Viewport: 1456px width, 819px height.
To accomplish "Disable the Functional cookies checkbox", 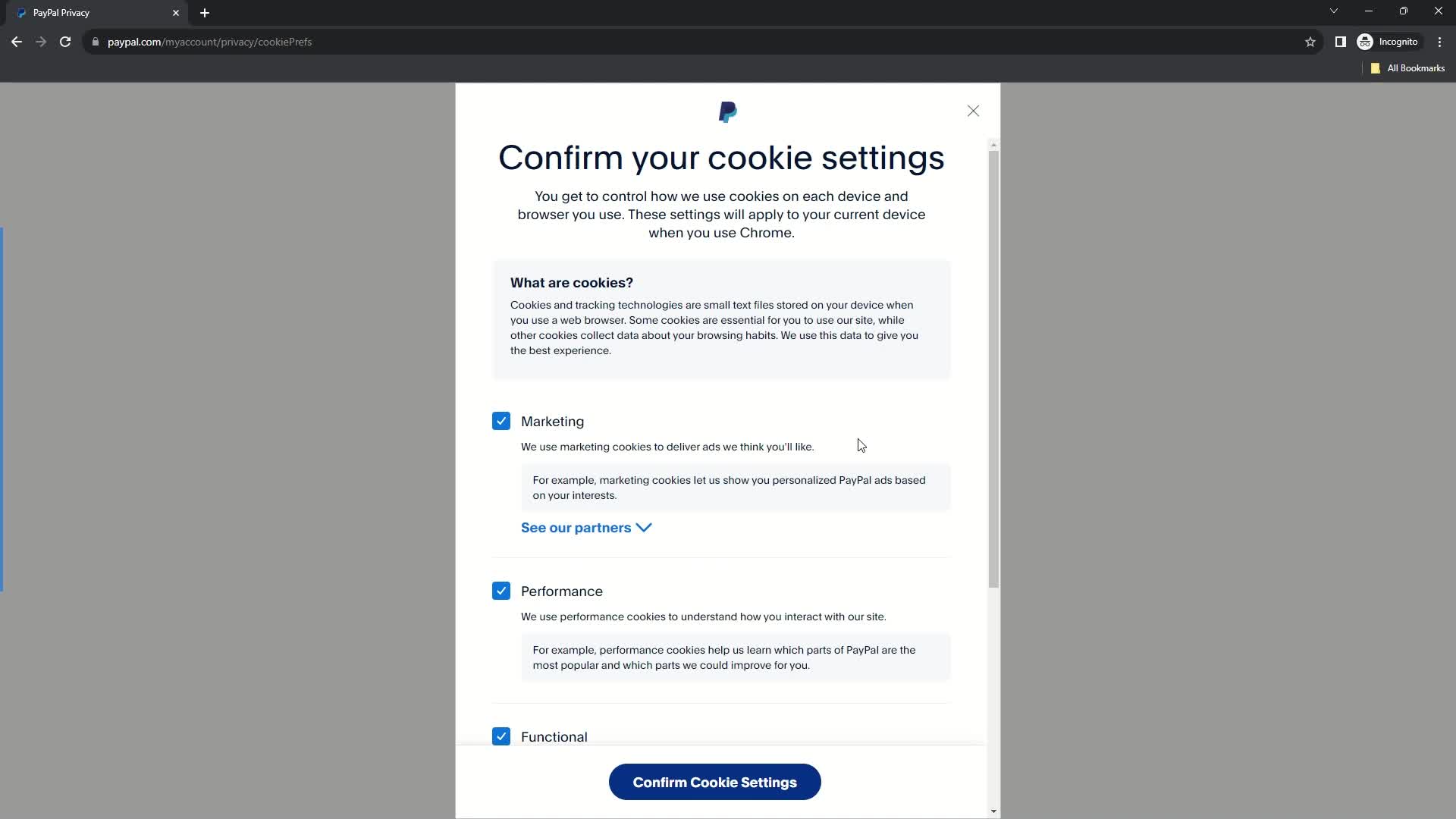I will tap(501, 737).
